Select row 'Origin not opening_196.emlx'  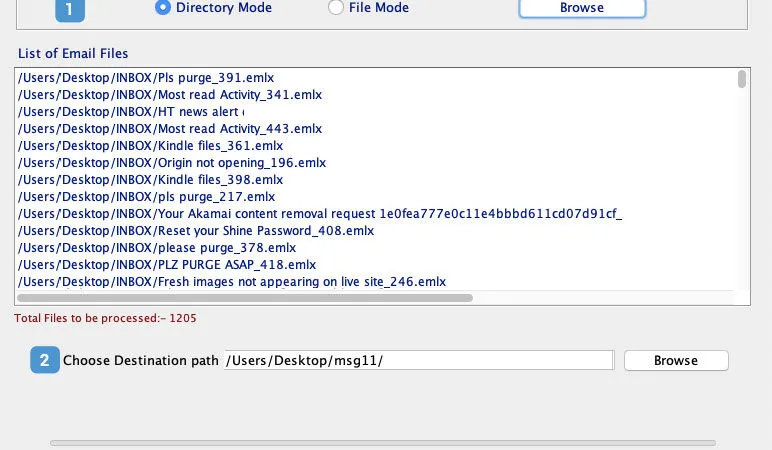coord(376,162)
